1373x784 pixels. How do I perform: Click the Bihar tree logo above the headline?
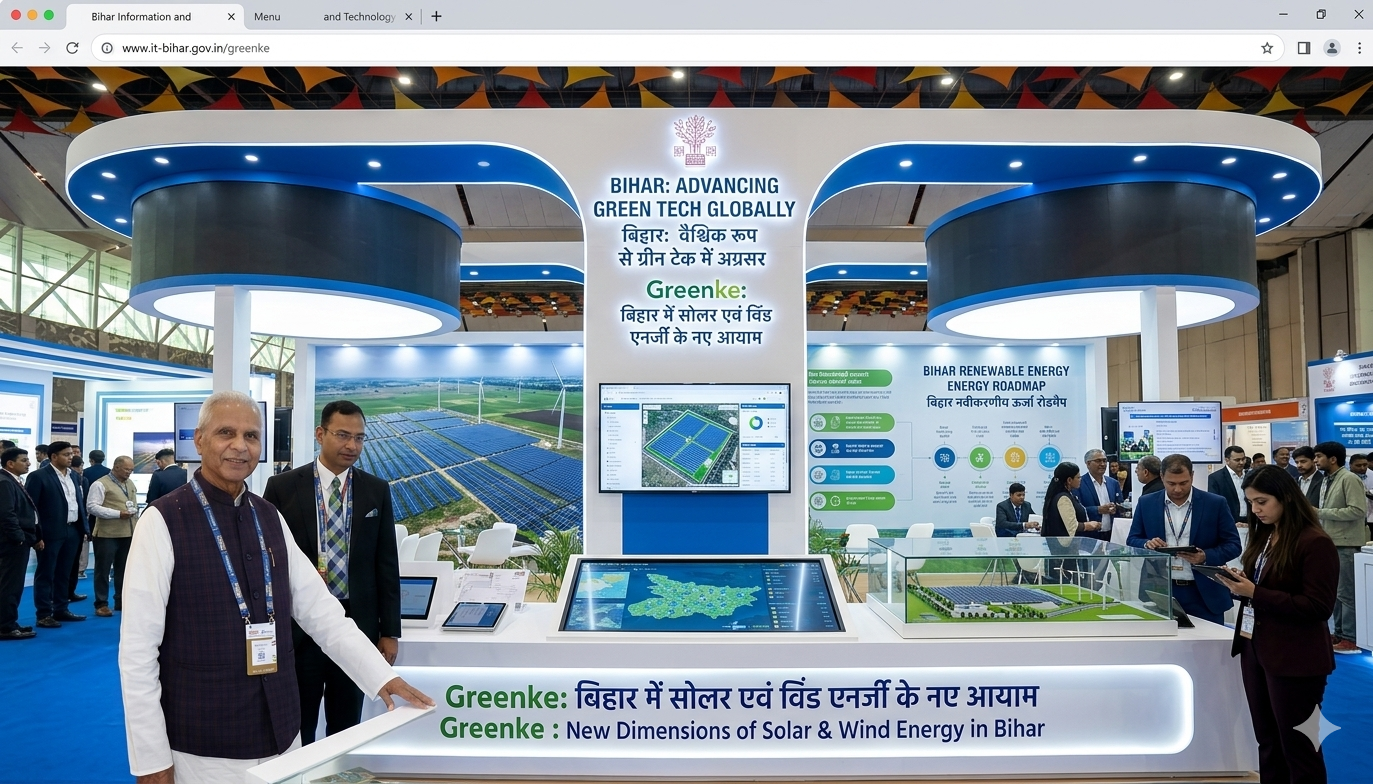click(694, 140)
